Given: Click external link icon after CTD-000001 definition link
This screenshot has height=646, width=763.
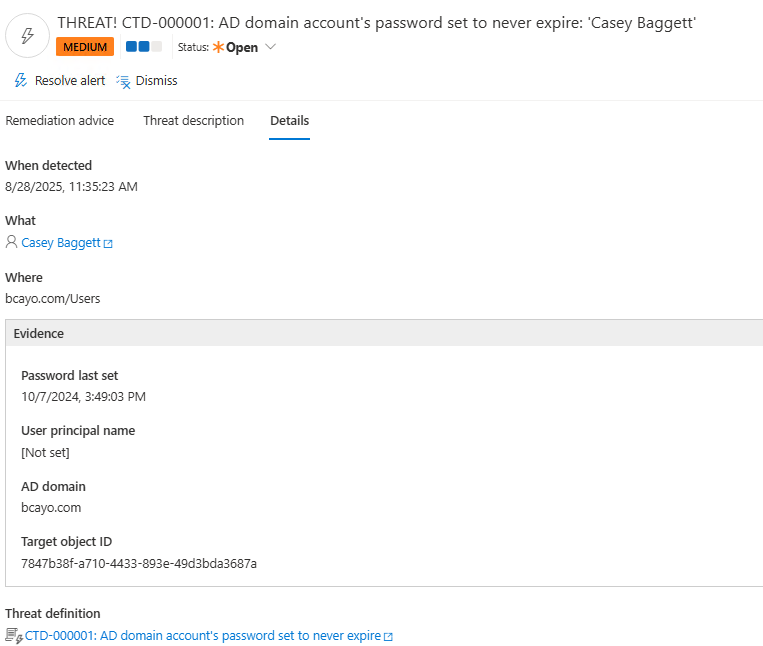Looking at the screenshot, I should [x=388, y=636].
